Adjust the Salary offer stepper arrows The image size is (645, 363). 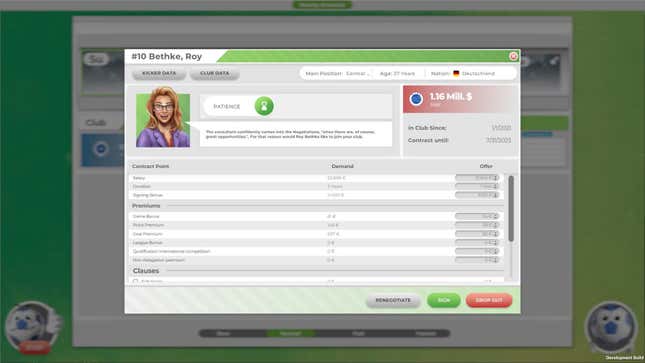coord(496,178)
